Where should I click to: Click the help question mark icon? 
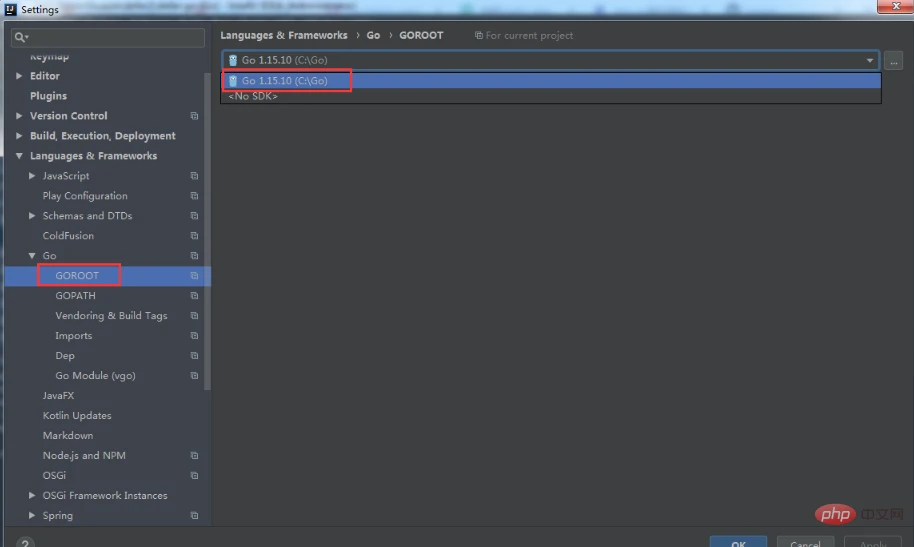click(24, 543)
